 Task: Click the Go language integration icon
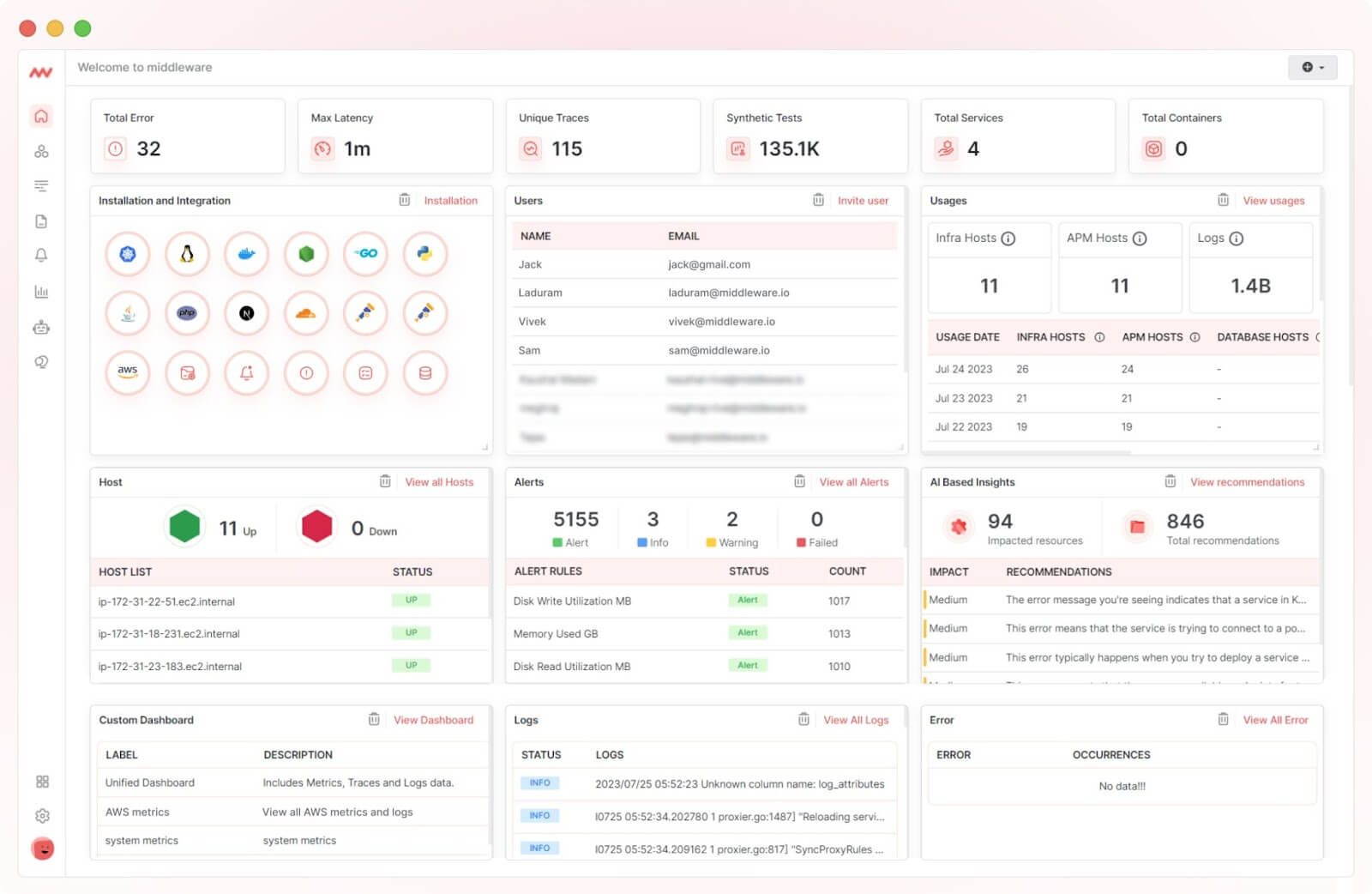(365, 254)
